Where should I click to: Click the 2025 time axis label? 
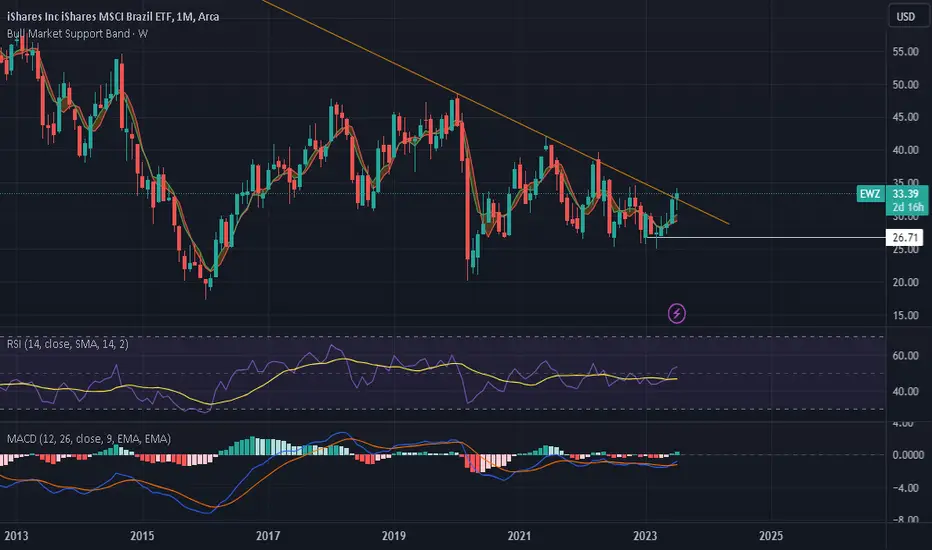click(x=771, y=536)
